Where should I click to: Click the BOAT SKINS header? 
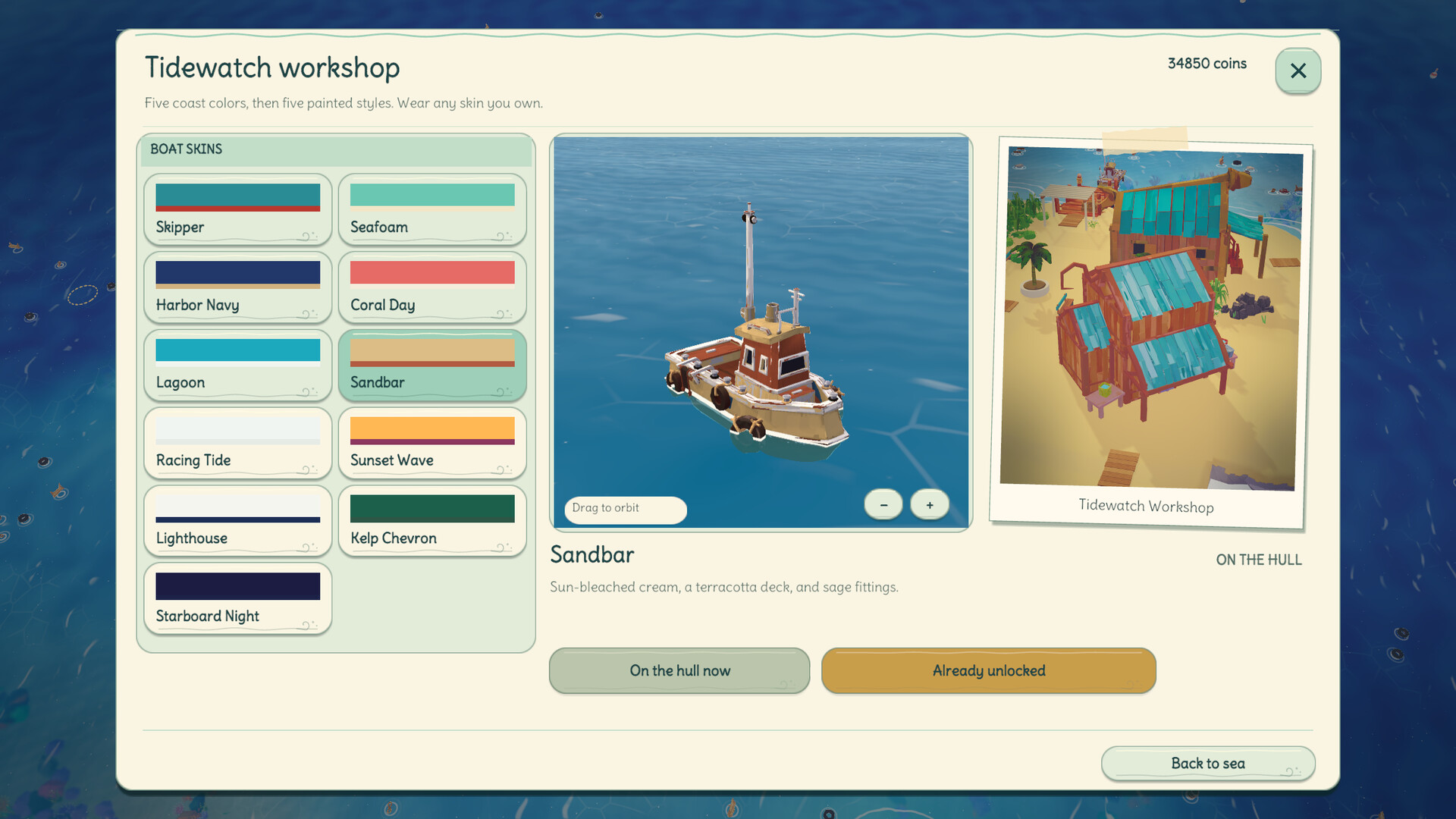pyautogui.click(x=186, y=149)
